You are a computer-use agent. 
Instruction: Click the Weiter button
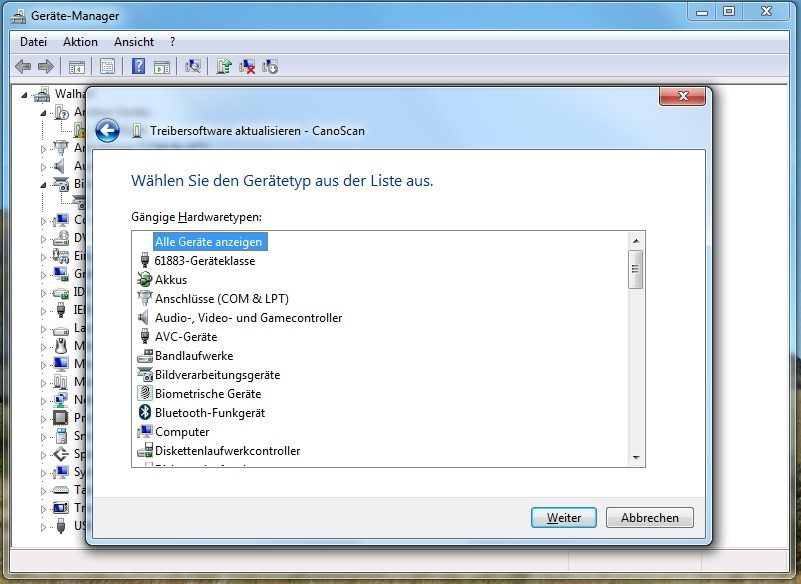[563, 518]
